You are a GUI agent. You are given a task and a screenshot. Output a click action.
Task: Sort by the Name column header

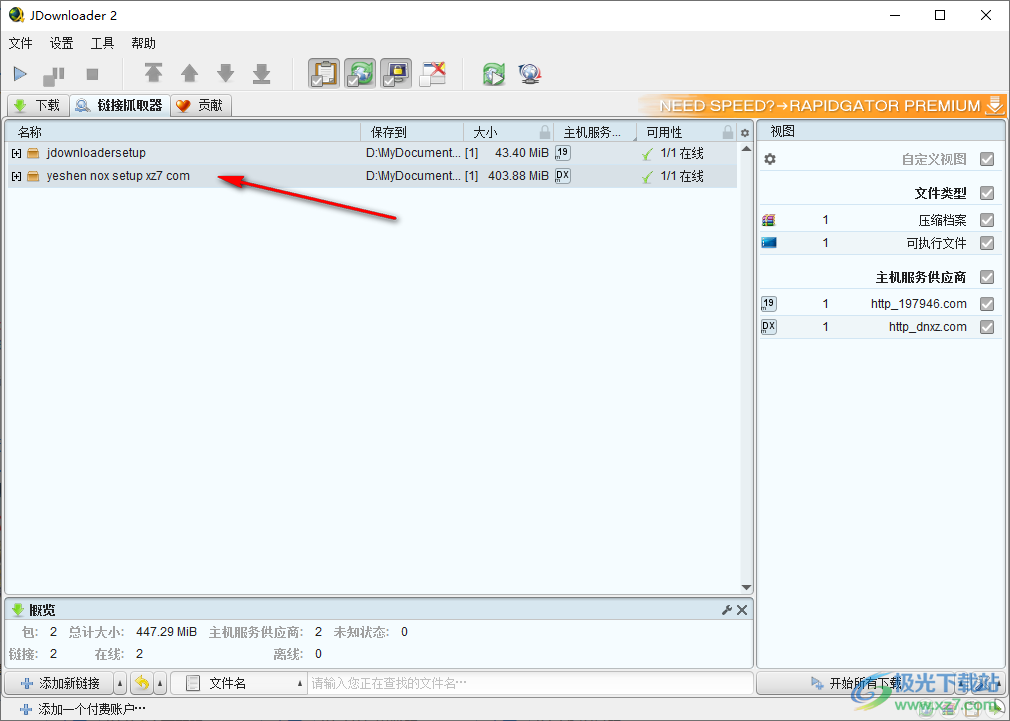tap(183, 132)
